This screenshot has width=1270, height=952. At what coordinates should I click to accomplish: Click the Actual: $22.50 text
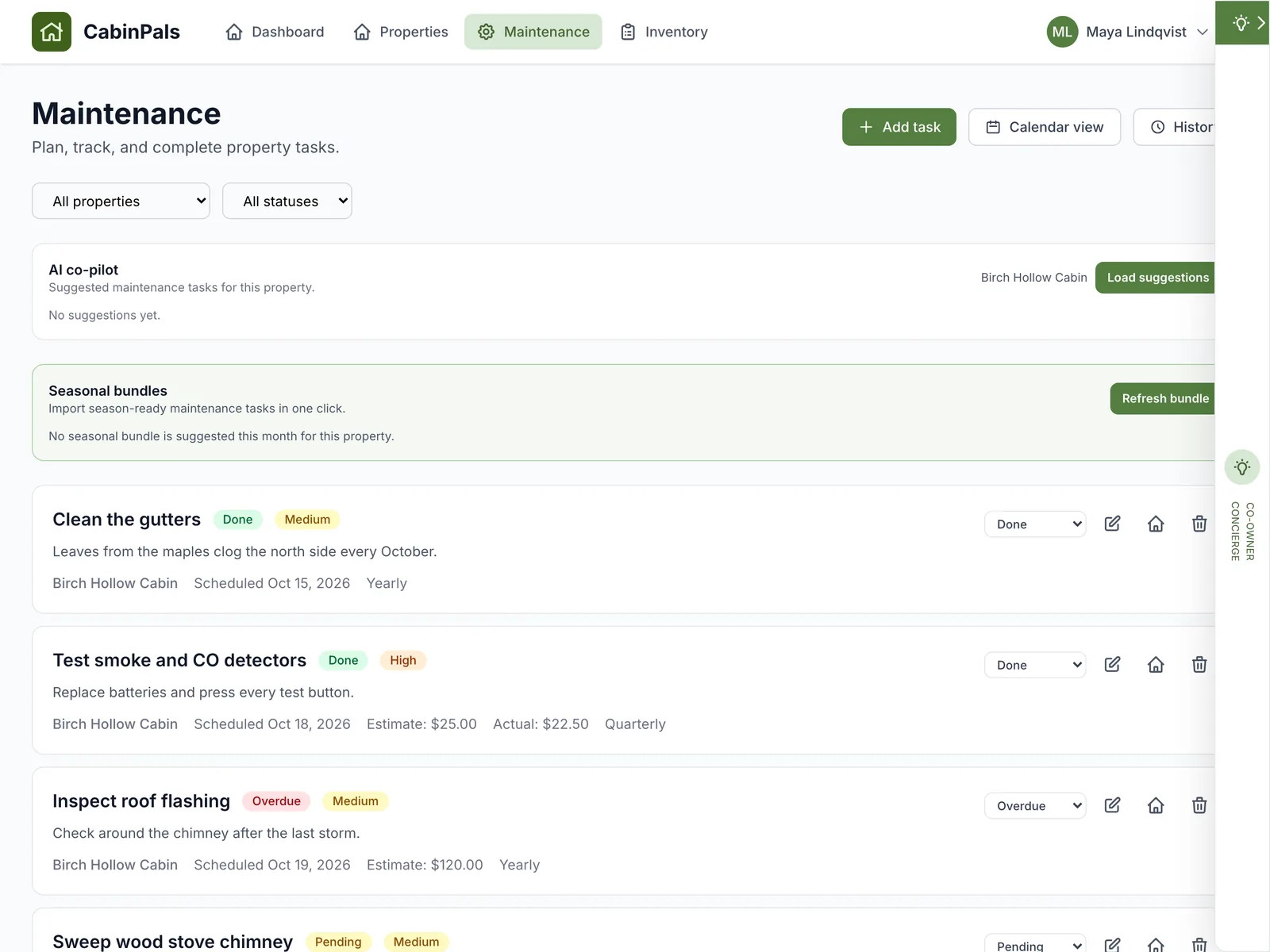pyautogui.click(x=541, y=724)
